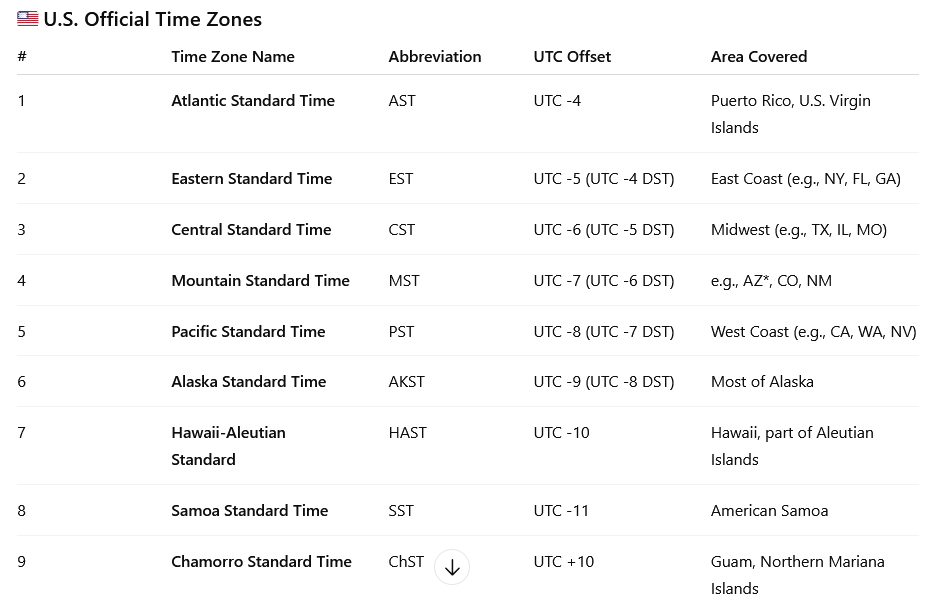Select the Eastern Standard Time cell
936x607 pixels.
click(x=252, y=179)
